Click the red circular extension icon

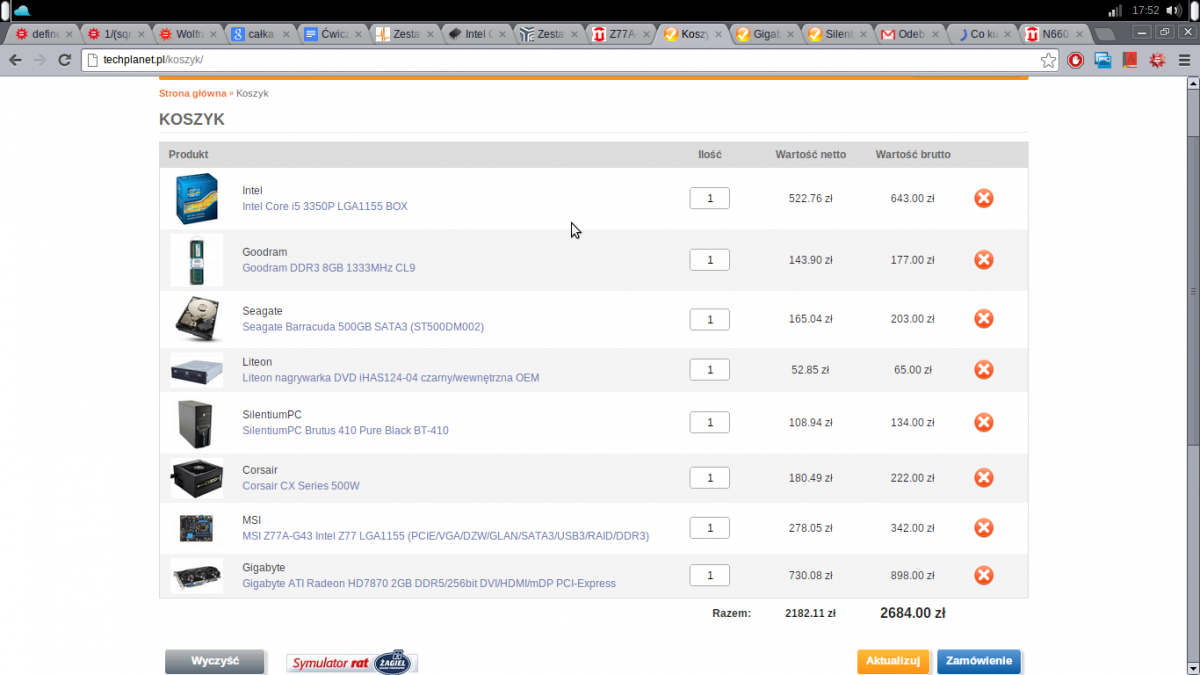1076,60
